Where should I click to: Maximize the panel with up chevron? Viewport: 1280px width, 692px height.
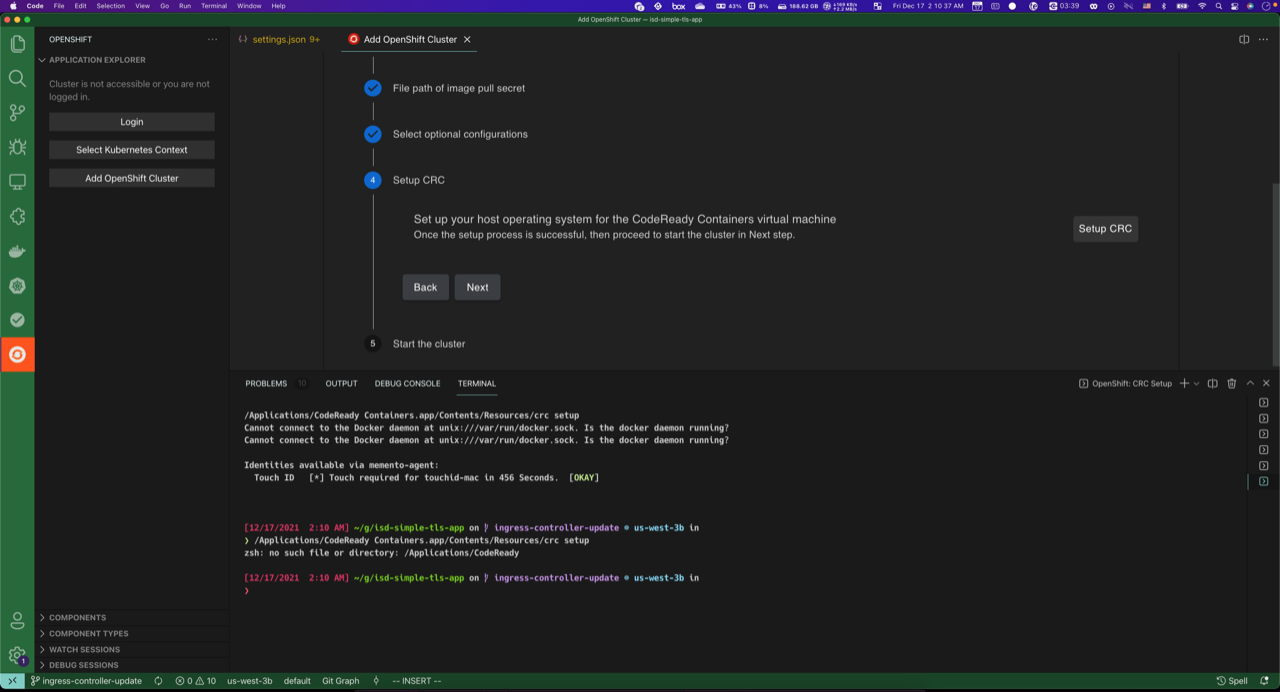click(x=1250, y=383)
